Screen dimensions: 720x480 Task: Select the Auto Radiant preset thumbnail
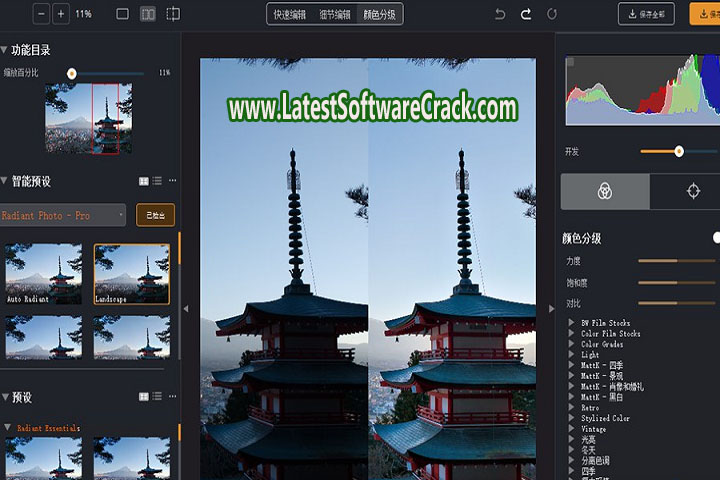(43, 273)
